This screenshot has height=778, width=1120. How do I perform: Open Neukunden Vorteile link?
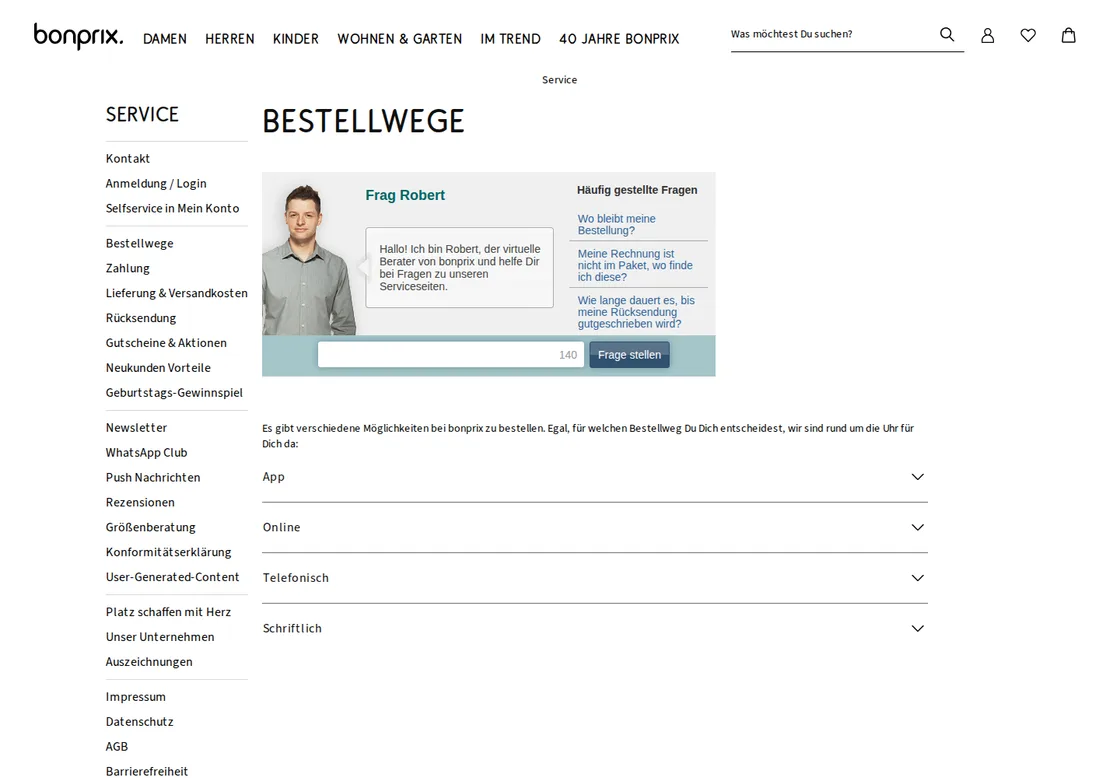coord(158,368)
